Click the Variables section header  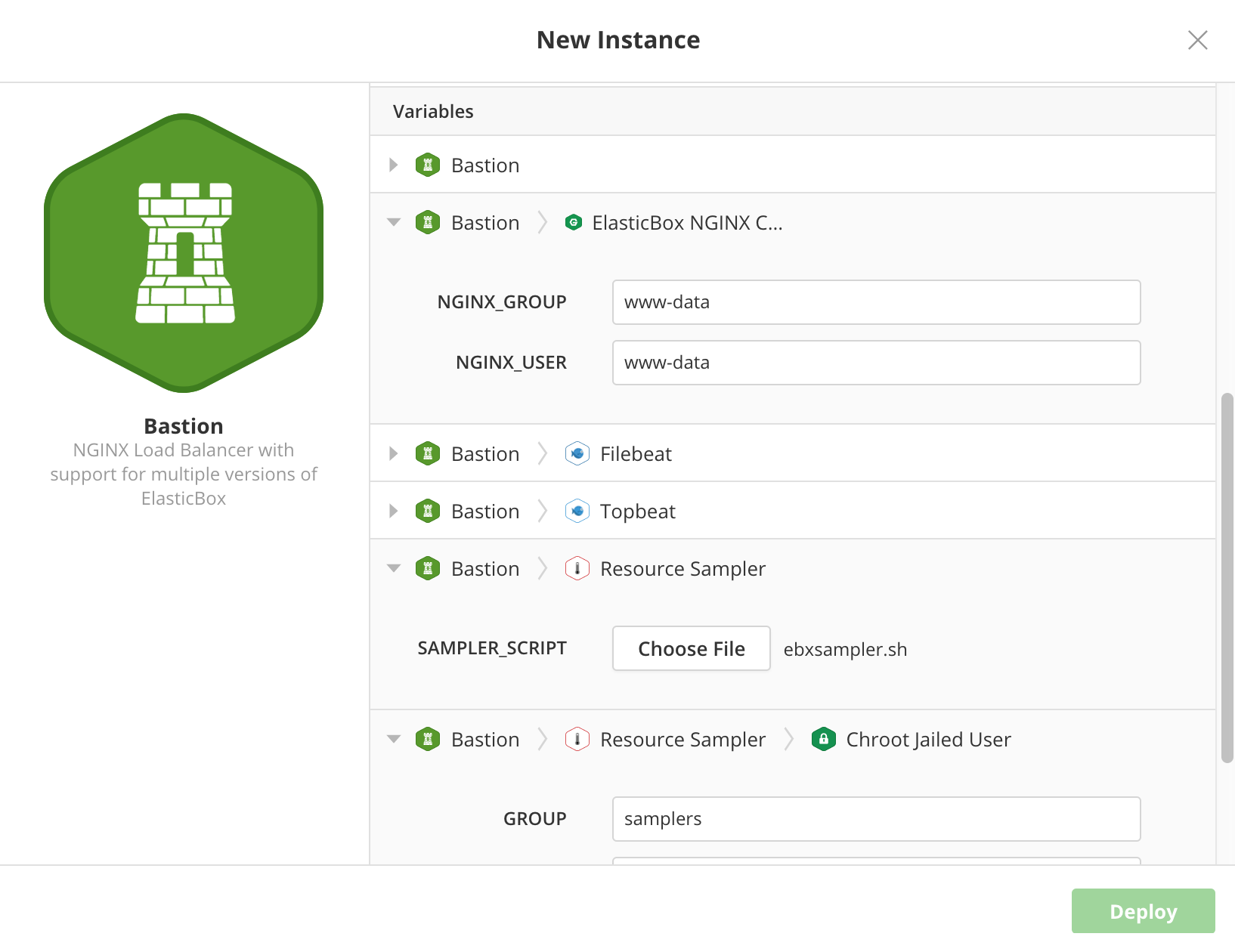coord(793,112)
